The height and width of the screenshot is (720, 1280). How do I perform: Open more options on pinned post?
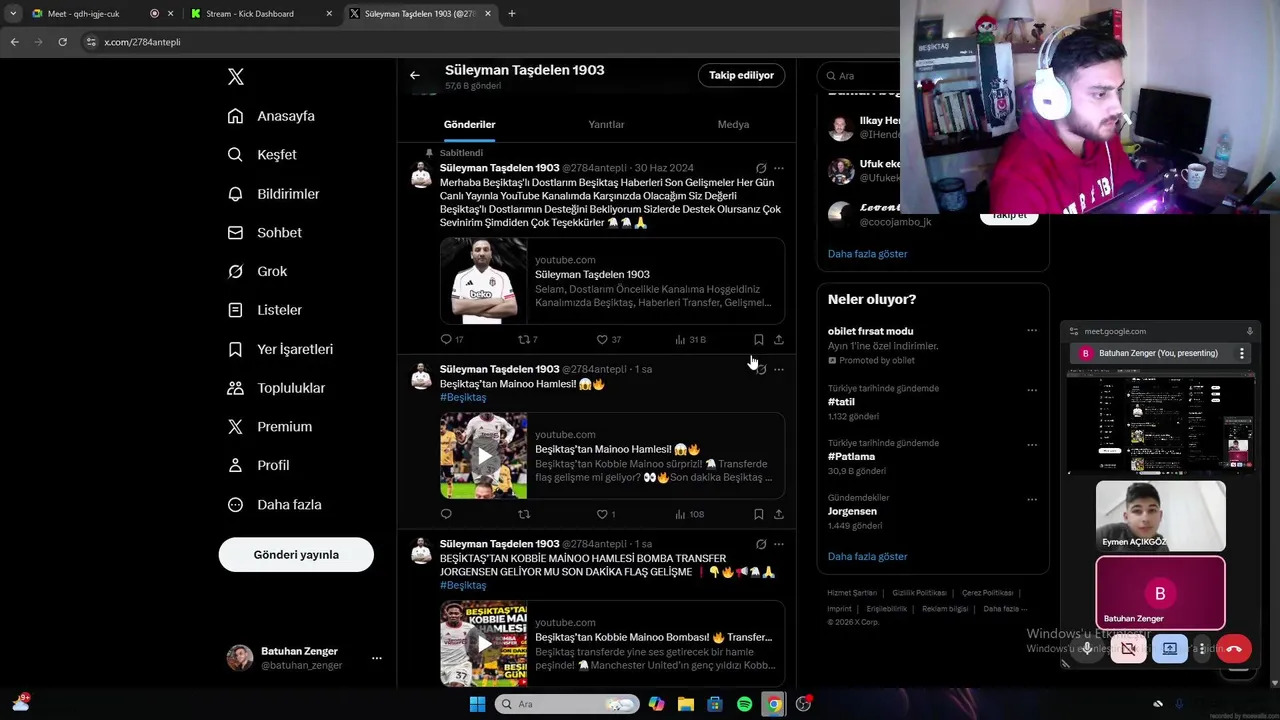coord(779,168)
